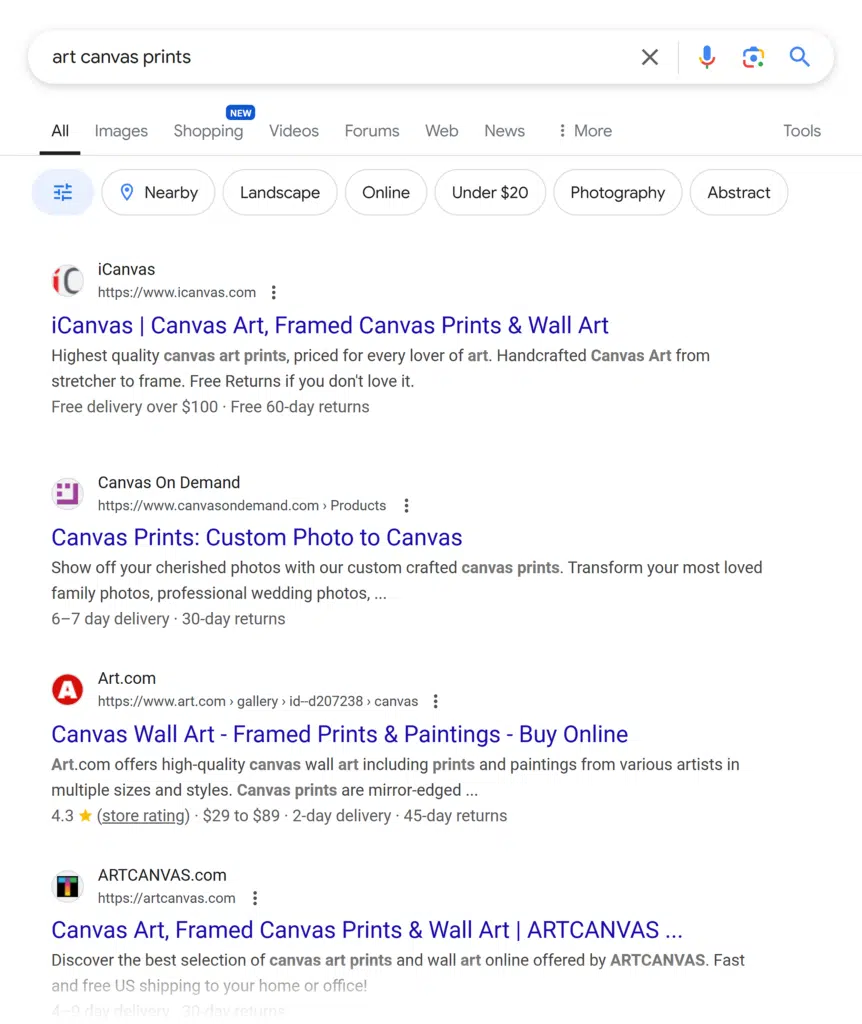Open Google Lens image search icon
Screen dimensions: 862x1024
[753, 58]
